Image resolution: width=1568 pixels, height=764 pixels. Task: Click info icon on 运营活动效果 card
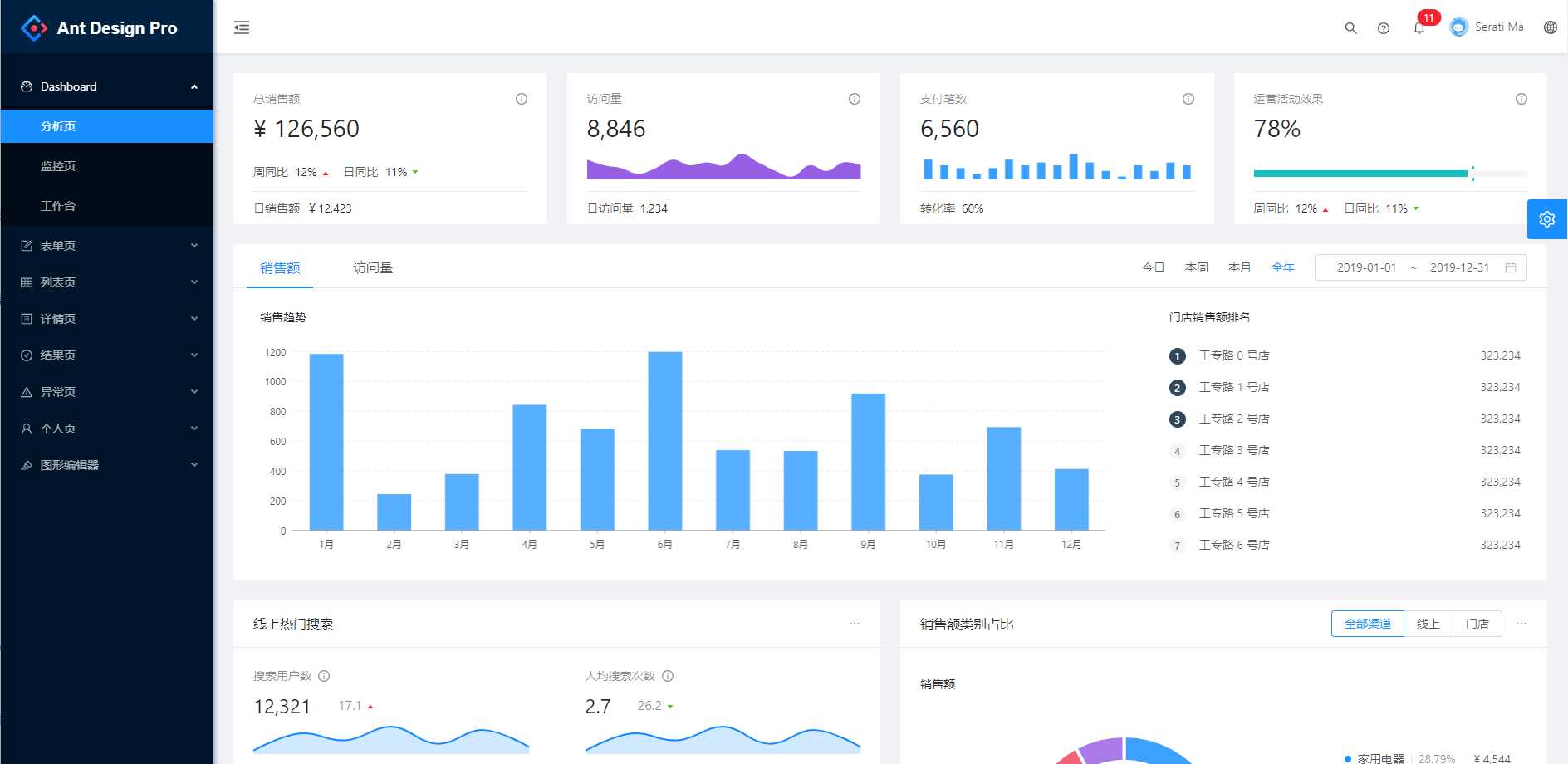1521,99
